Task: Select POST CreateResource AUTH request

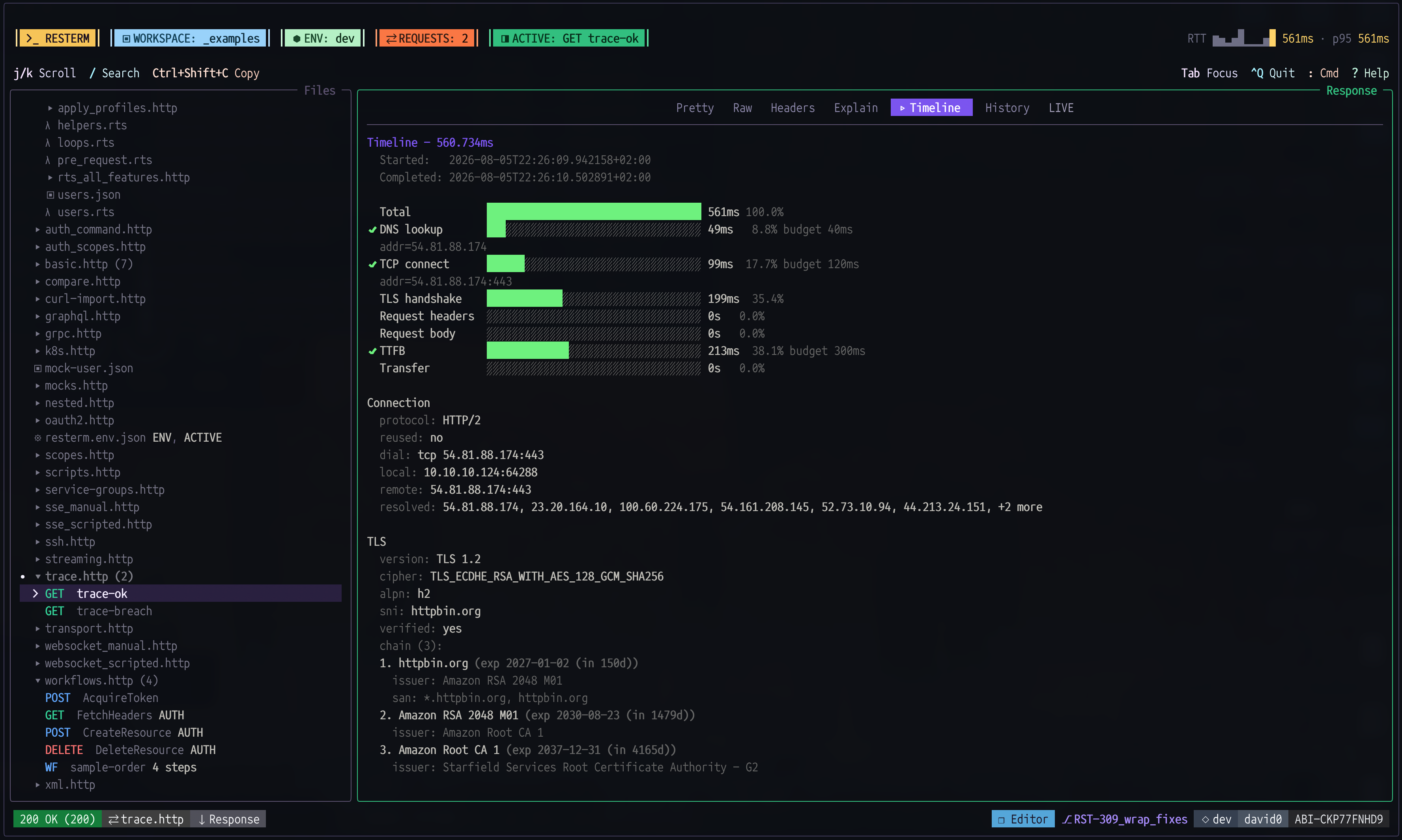Action: point(124,732)
